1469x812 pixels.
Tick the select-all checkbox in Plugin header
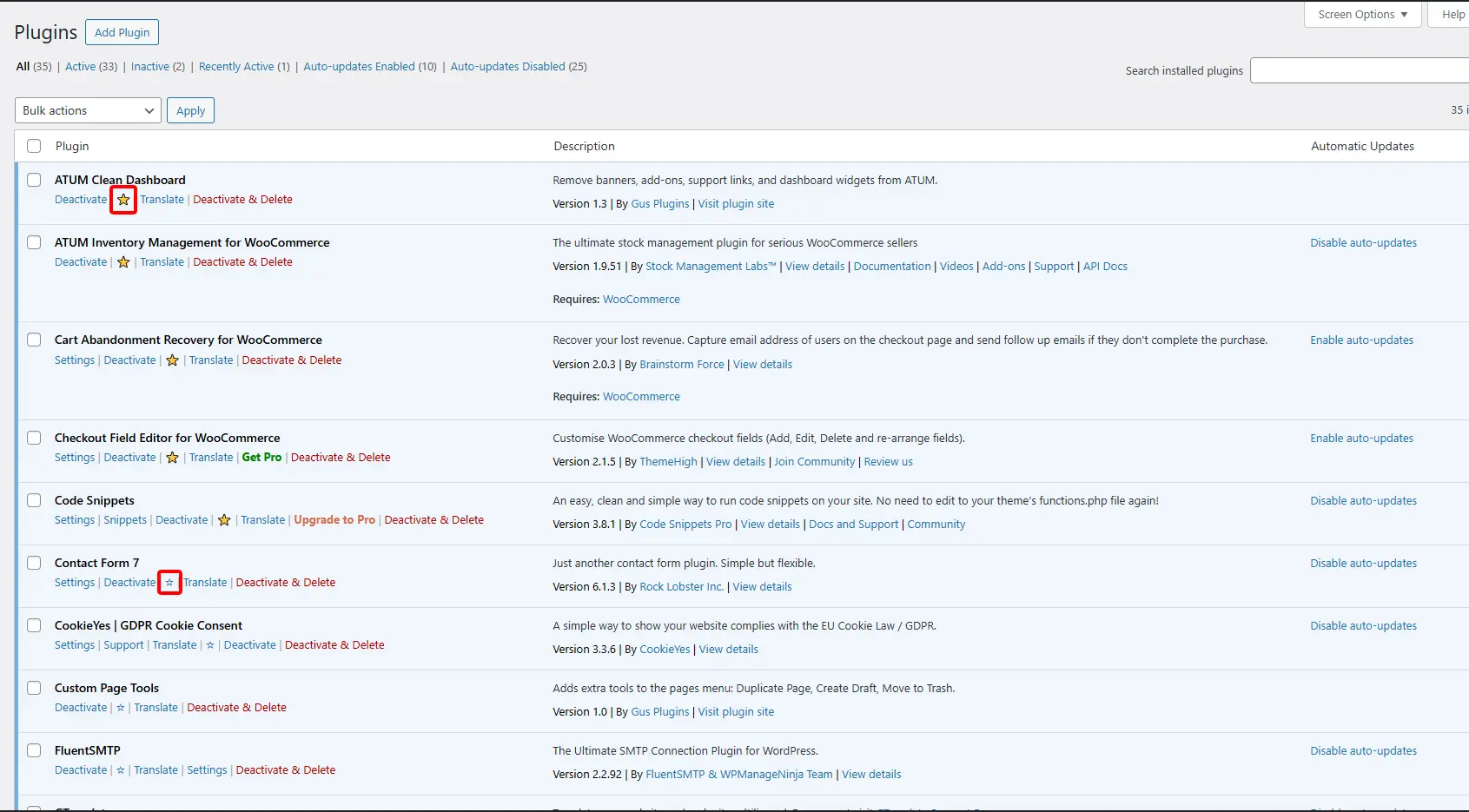coord(34,146)
